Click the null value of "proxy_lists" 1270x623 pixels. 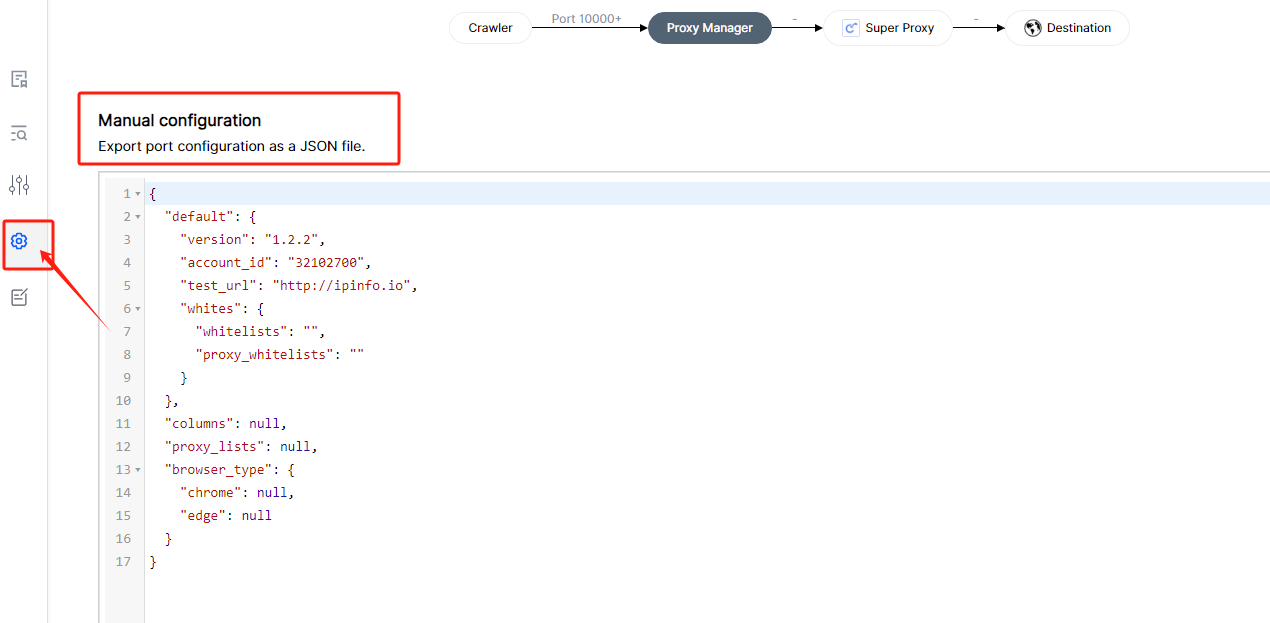click(x=299, y=447)
